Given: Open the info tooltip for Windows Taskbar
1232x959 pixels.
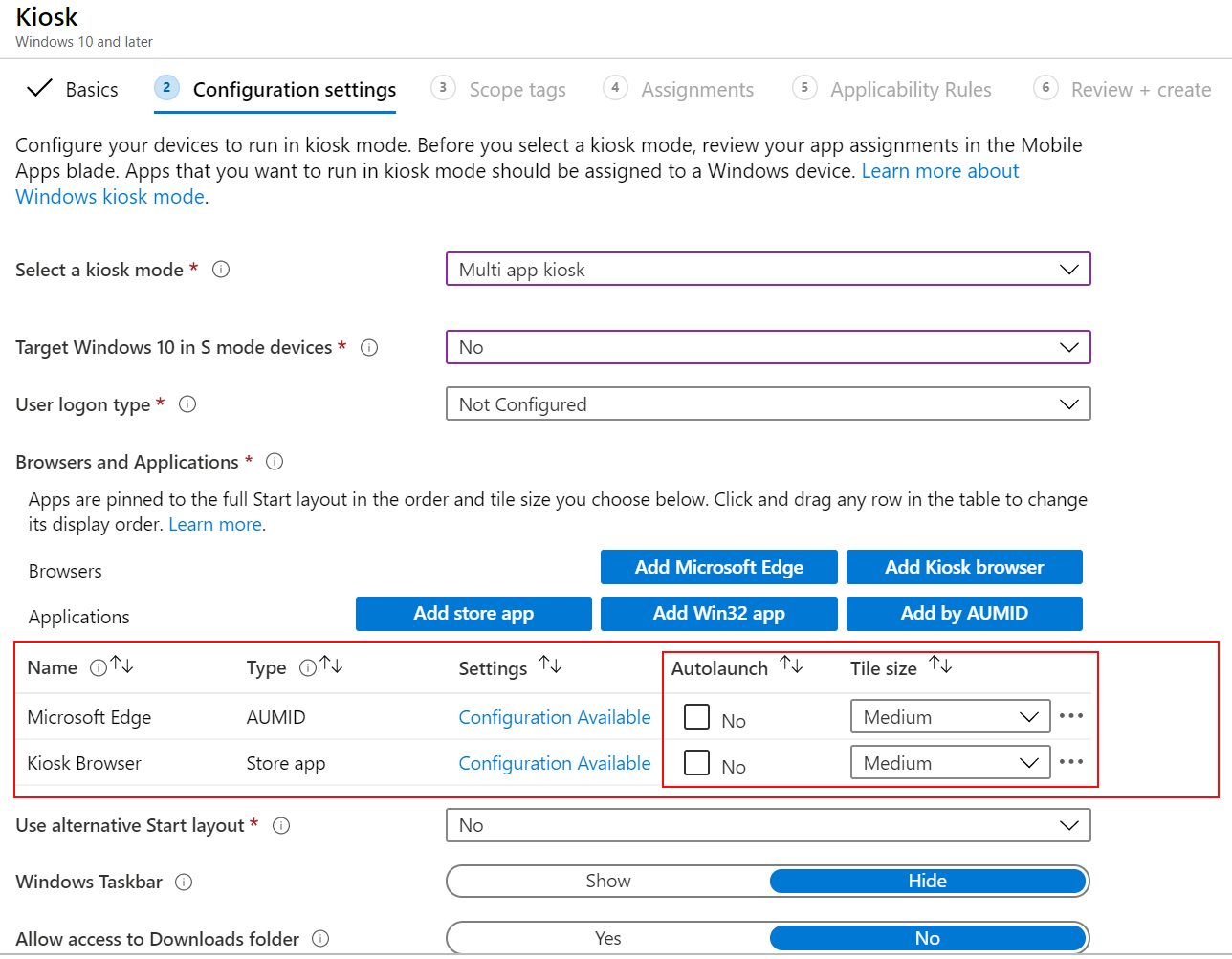Looking at the screenshot, I should (x=183, y=882).
